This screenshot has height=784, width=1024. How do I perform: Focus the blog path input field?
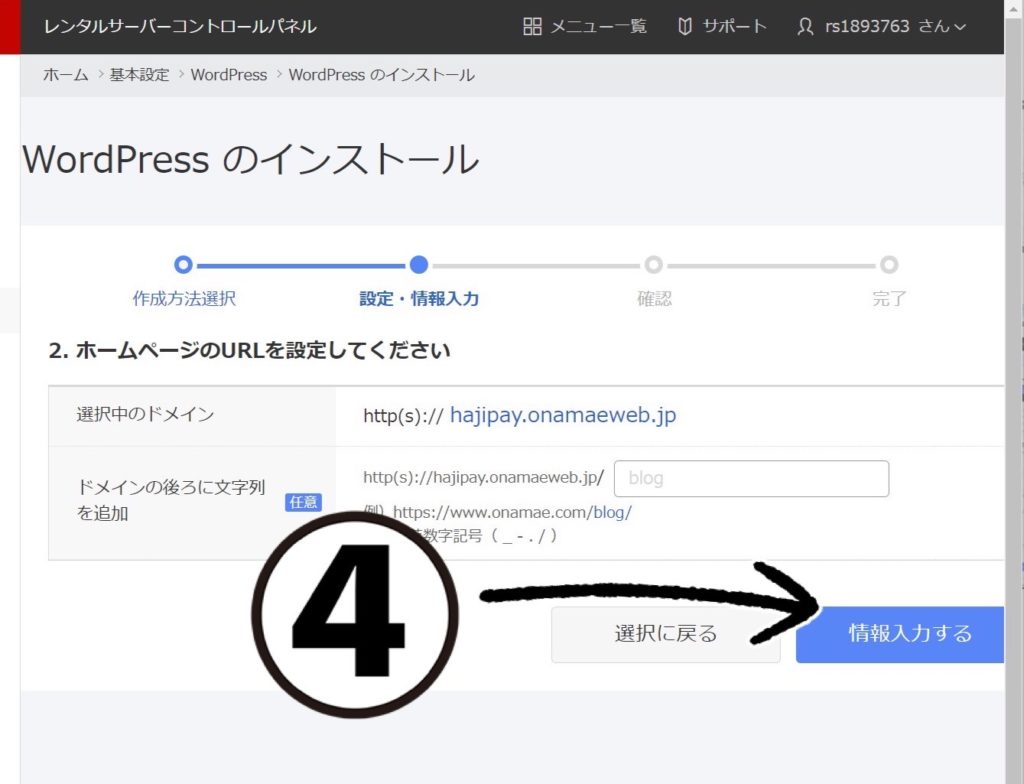(750, 478)
